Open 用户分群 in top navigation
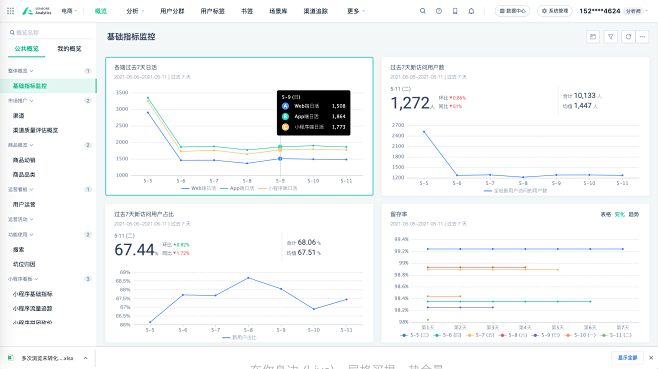 172,11
